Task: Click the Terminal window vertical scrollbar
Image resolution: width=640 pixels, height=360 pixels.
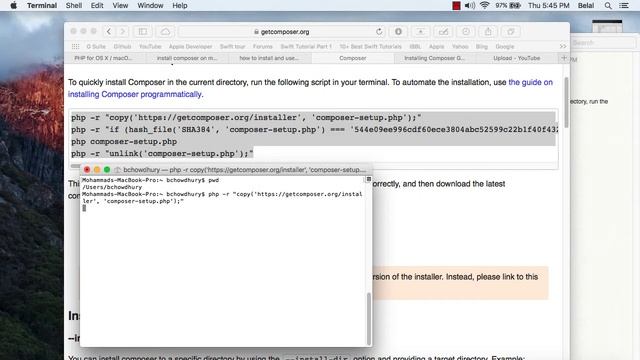Action: click(x=369, y=319)
